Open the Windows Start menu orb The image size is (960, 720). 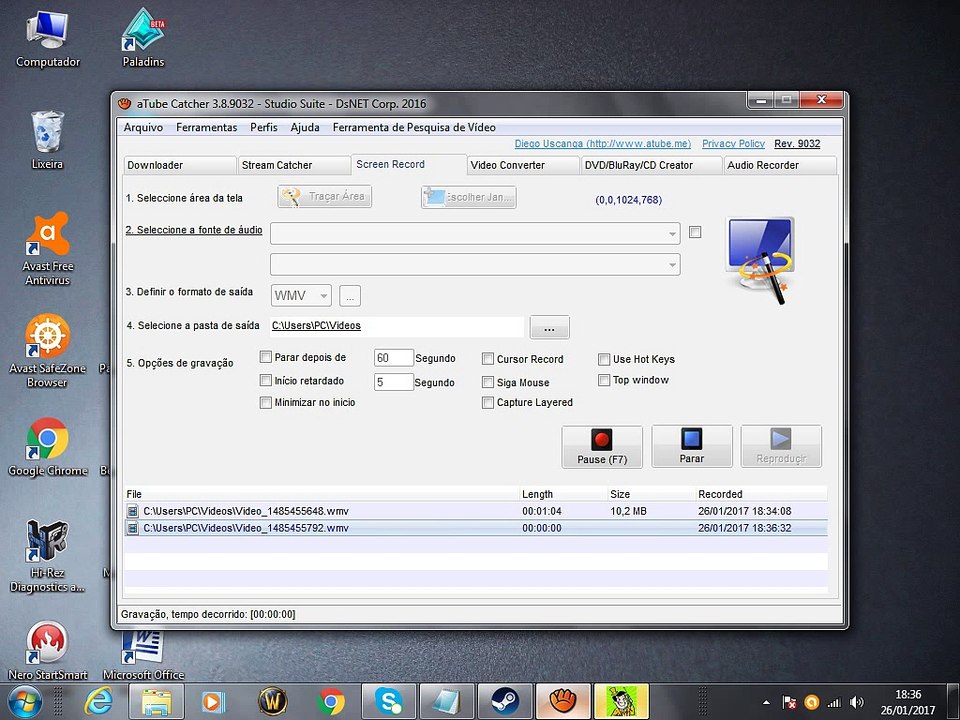(23, 702)
